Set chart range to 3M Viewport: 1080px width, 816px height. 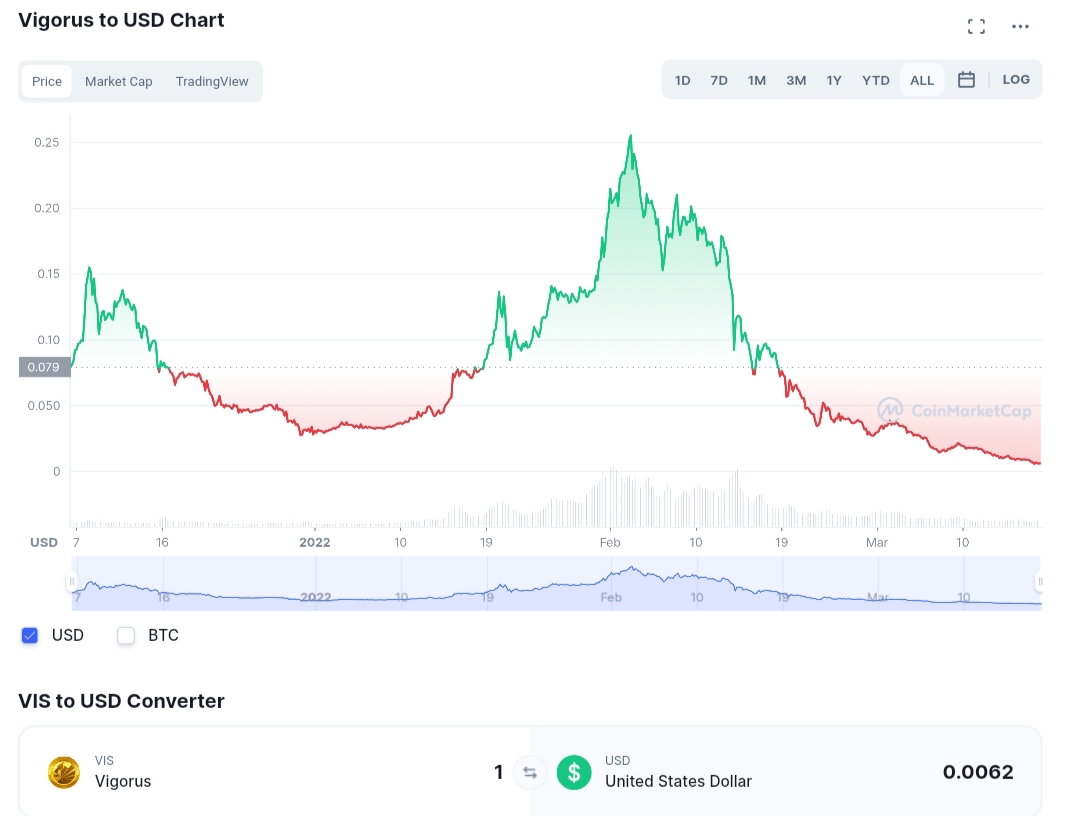click(x=796, y=81)
